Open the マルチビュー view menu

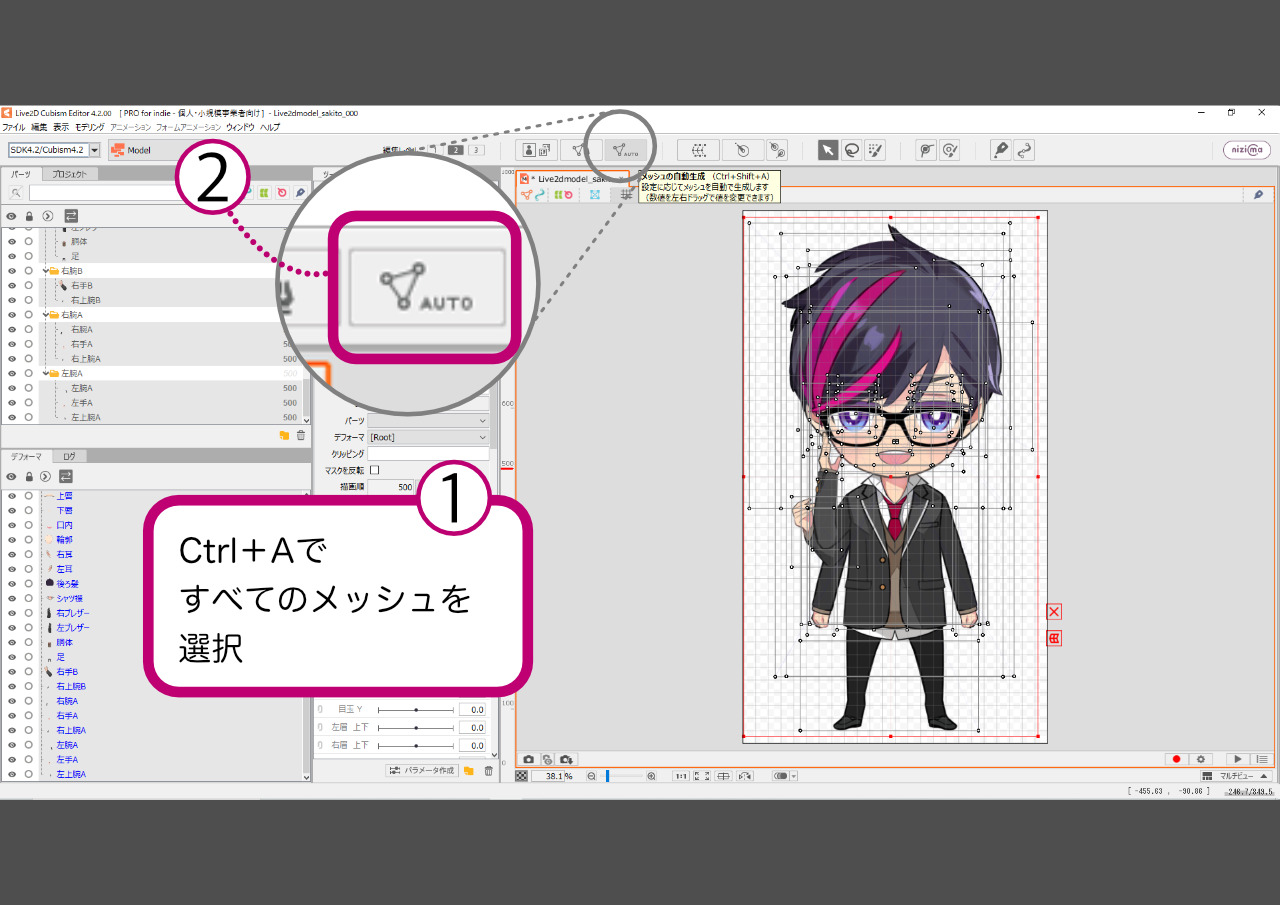tap(1237, 776)
